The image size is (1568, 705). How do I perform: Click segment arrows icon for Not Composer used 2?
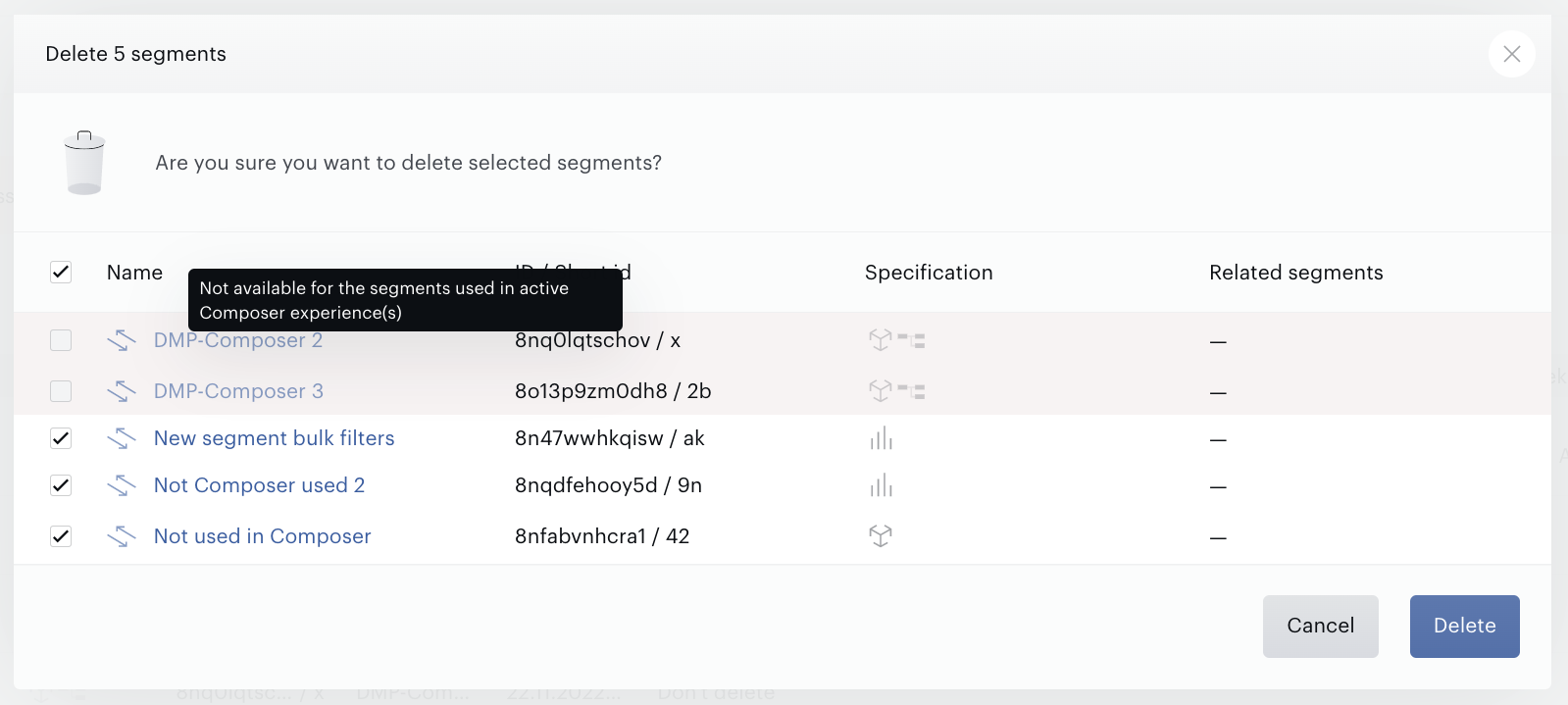click(122, 485)
